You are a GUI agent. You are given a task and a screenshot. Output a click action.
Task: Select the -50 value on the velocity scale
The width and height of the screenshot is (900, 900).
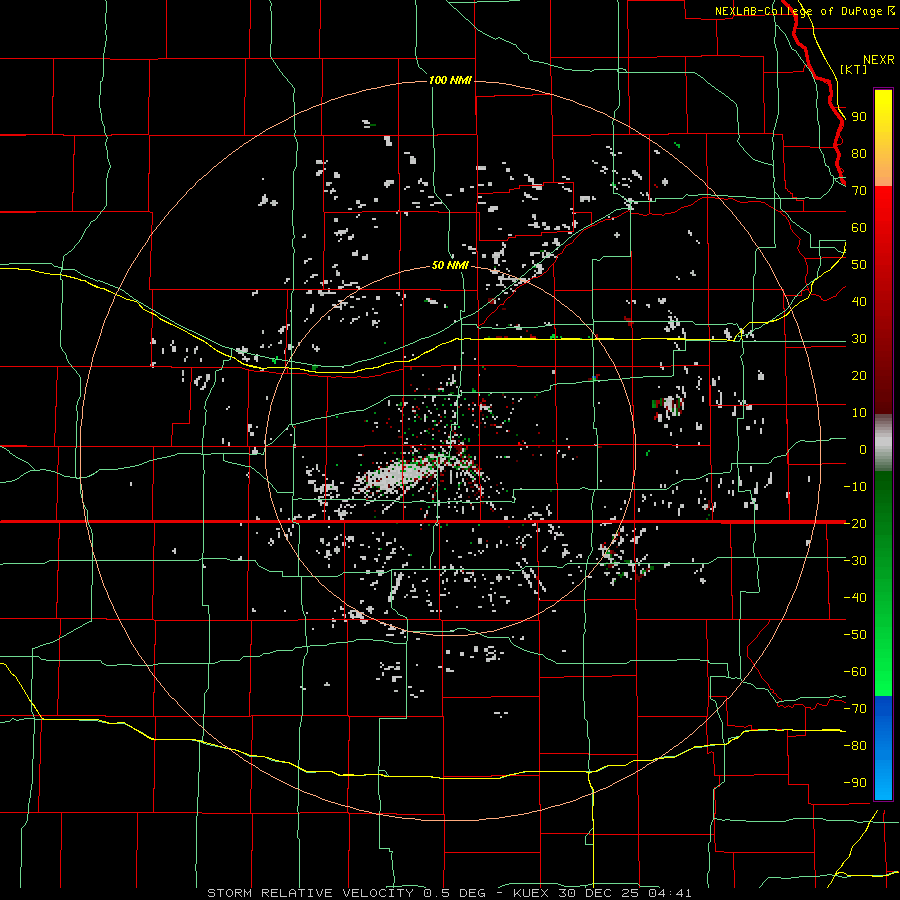[855, 635]
